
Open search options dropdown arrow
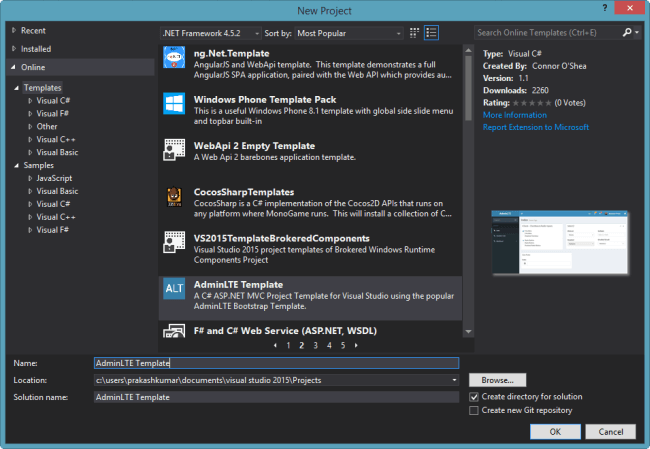[x=637, y=32]
